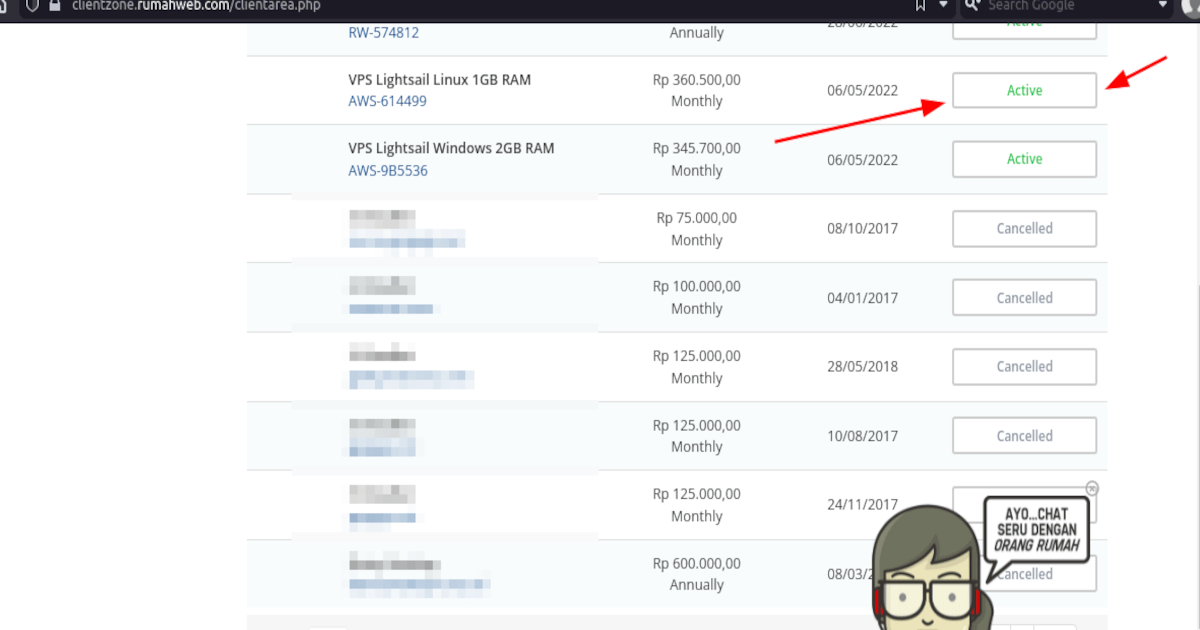Click the Monthly cycle under Rp 75.000,00
This screenshot has height=630, width=1200.
[697, 240]
